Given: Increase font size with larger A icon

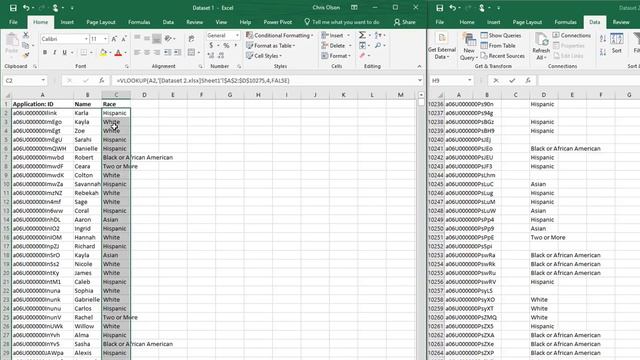Looking at the screenshot, I should tap(114, 39).
